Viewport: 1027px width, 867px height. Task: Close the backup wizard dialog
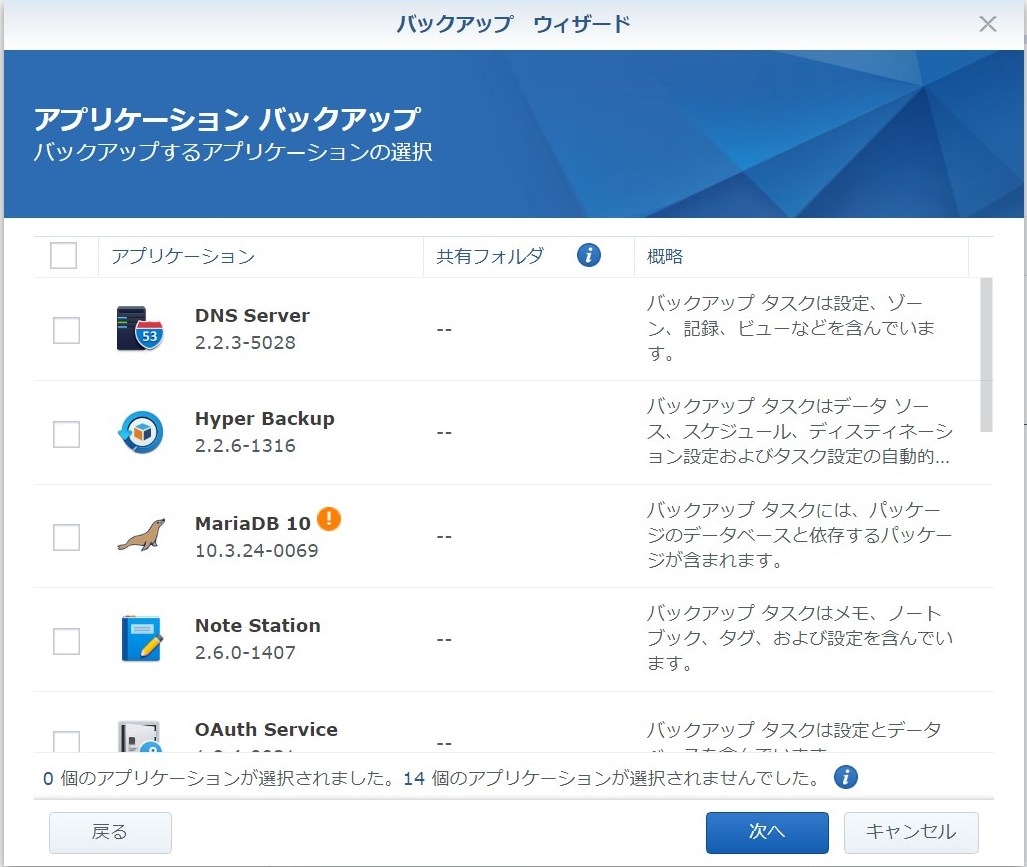coord(988,24)
